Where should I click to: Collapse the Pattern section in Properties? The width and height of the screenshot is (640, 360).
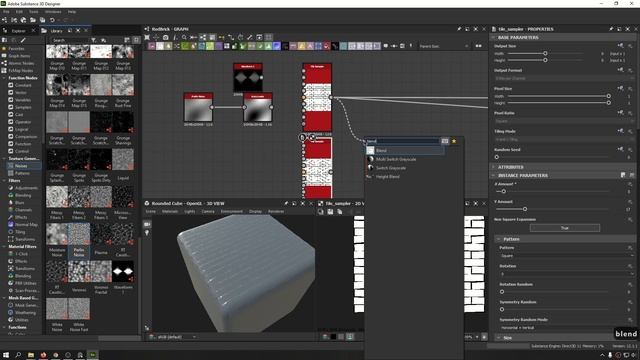(x=498, y=239)
